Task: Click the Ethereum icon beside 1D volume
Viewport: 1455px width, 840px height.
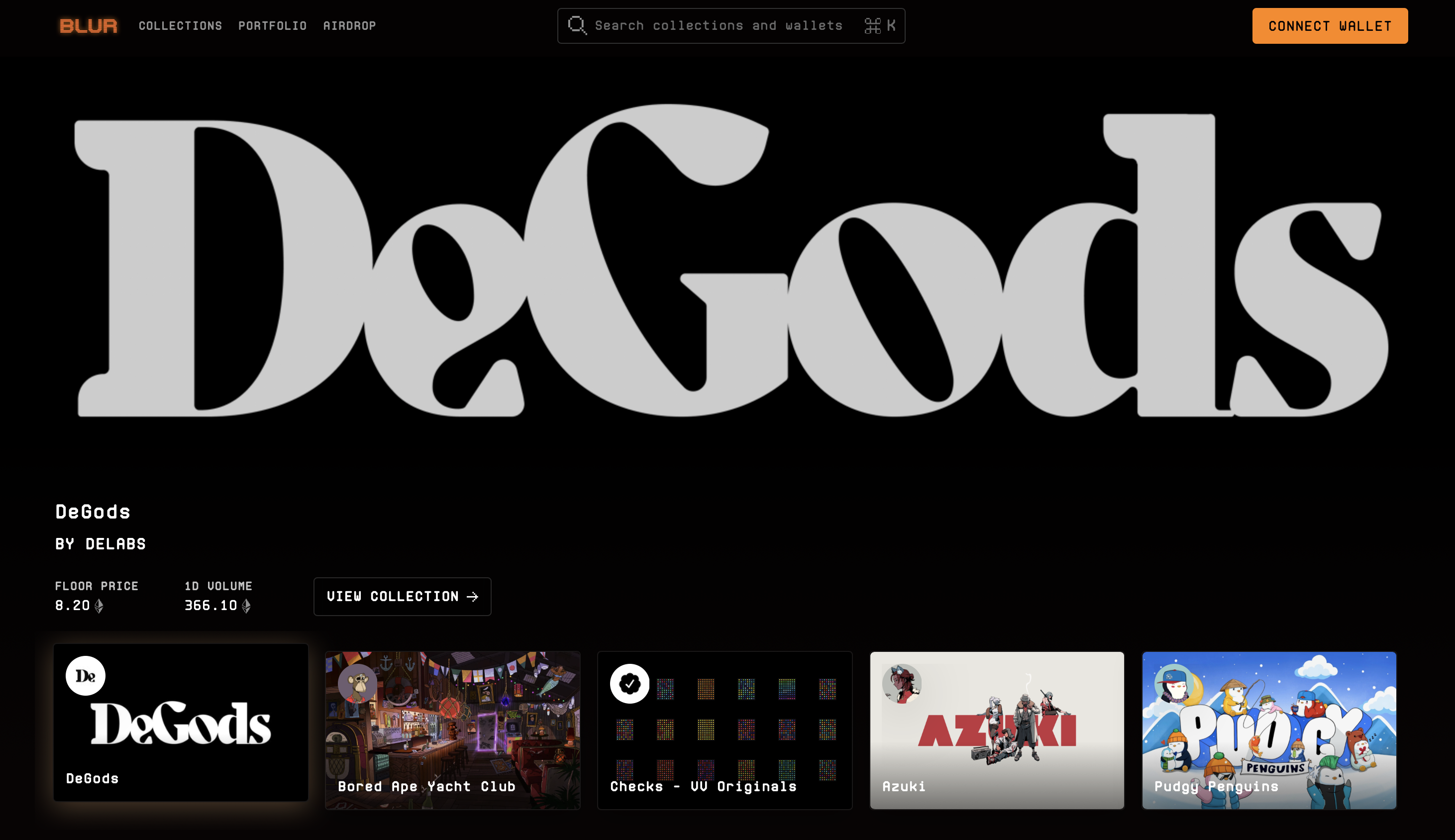Action: tap(246, 606)
